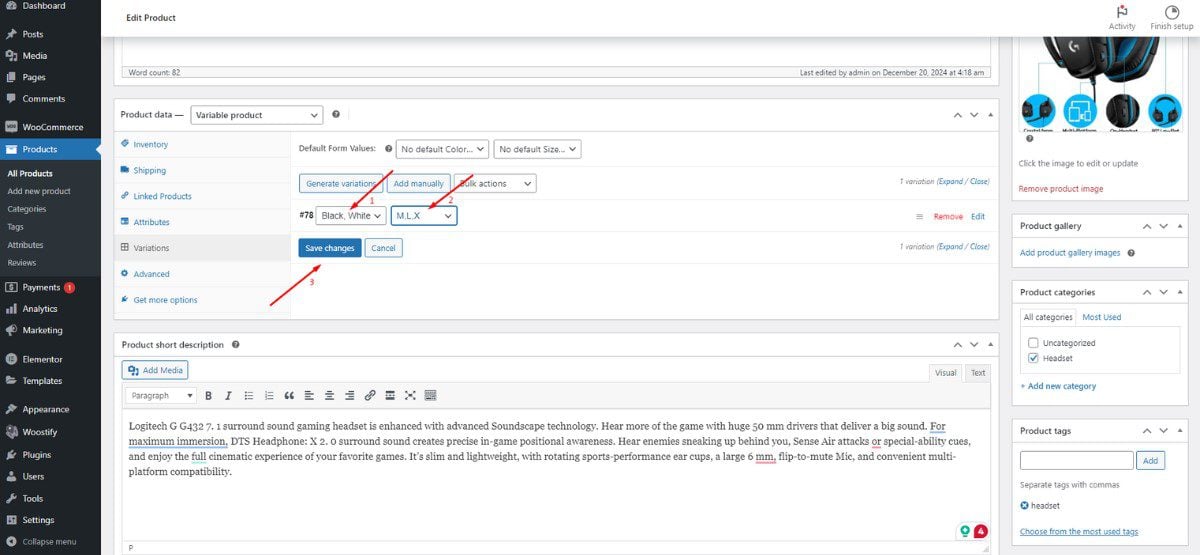The height and width of the screenshot is (555, 1200).
Task: Open the Attributes product data tab
Action: [x=152, y=222]
